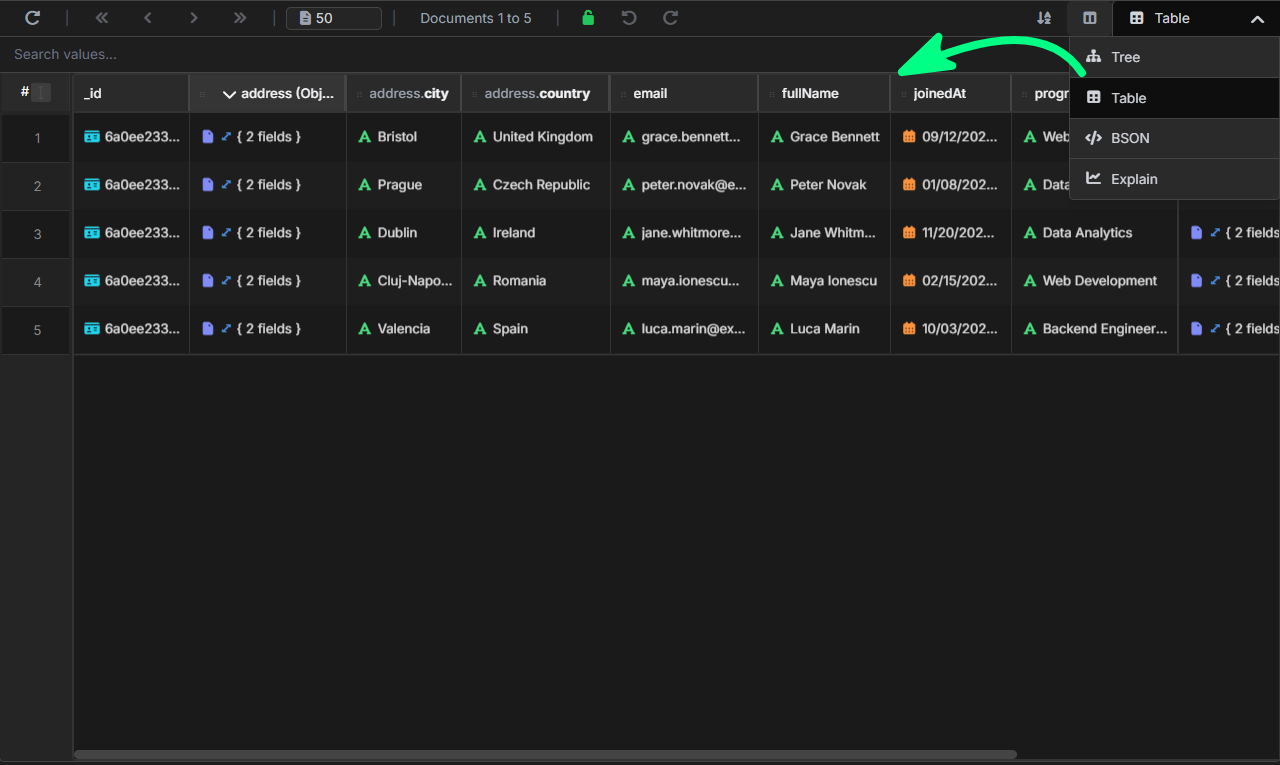The height and width of the screenshot is (765, 1280).
Task: Select Table option in view menu
Action: (x=1174, y=98)
